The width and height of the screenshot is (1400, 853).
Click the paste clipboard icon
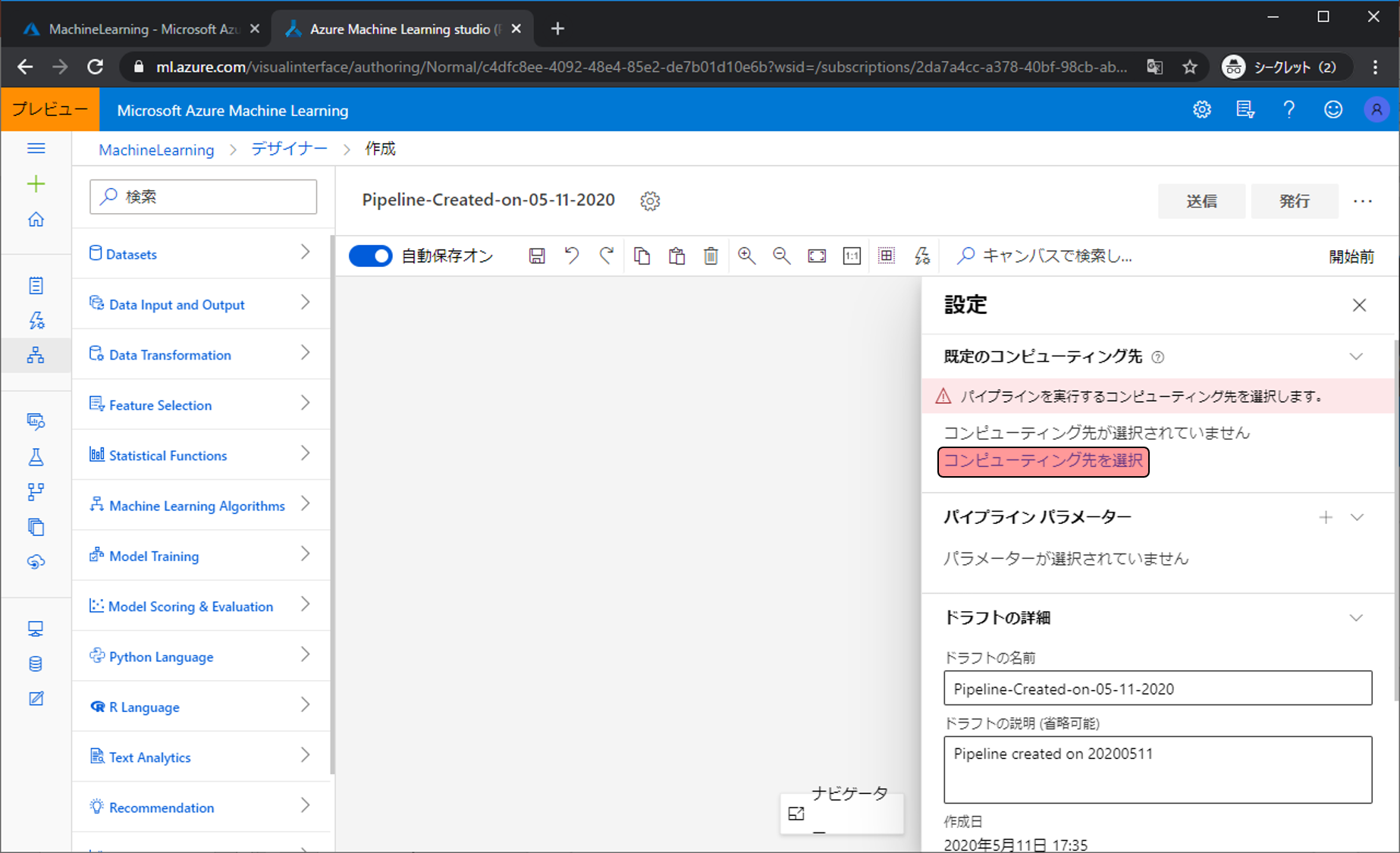point(676,256)
